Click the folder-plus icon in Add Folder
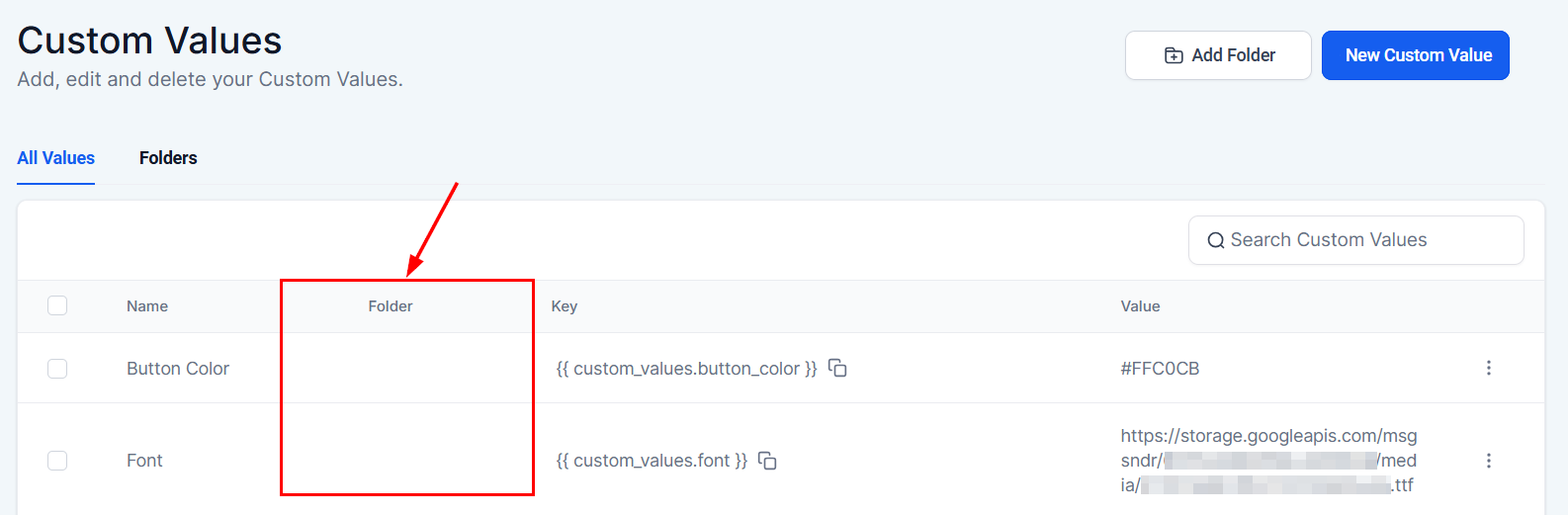1568x515 pixels. coord(1174,55)
